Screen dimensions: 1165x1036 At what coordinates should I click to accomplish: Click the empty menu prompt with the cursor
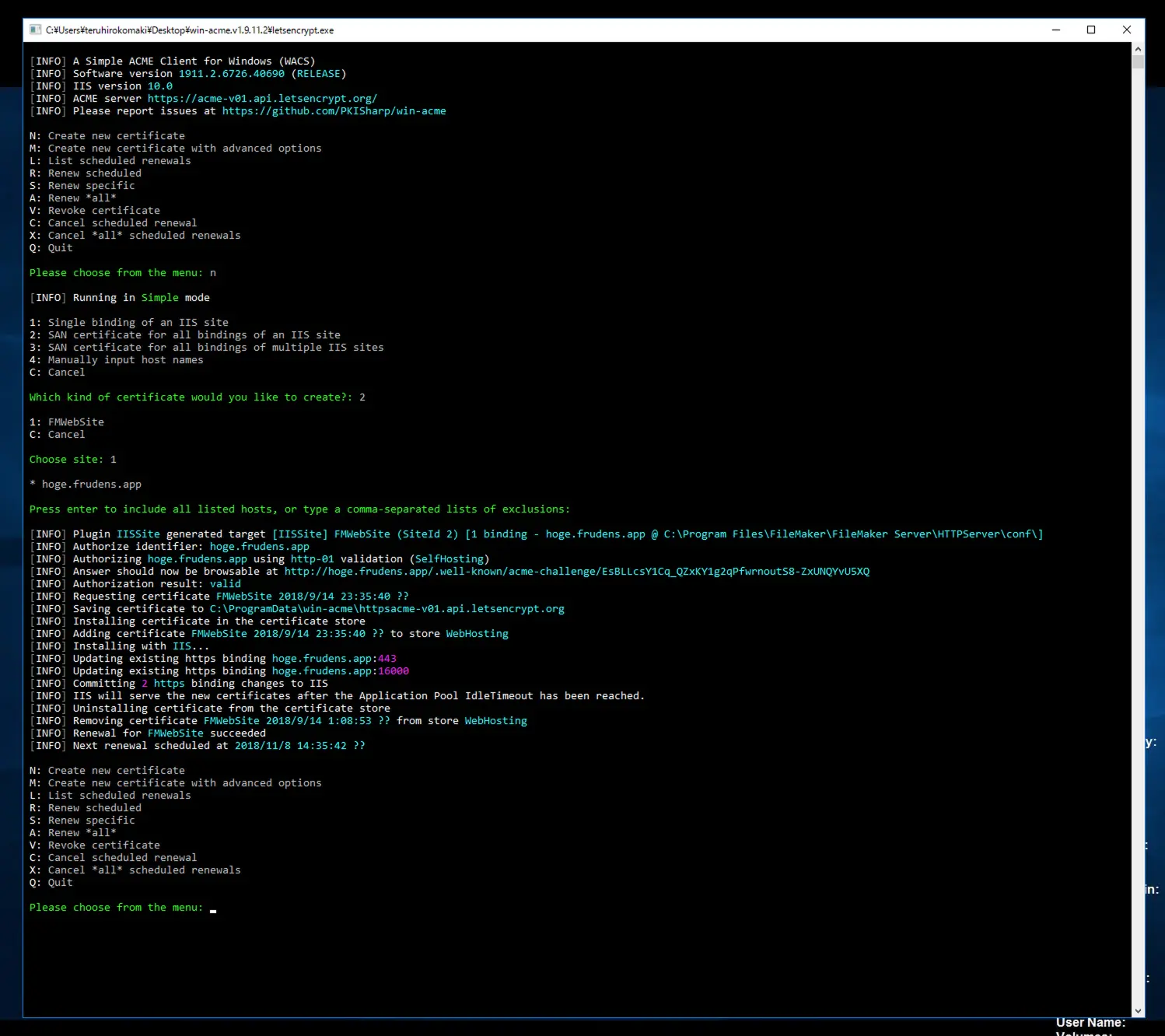(212, 908)
